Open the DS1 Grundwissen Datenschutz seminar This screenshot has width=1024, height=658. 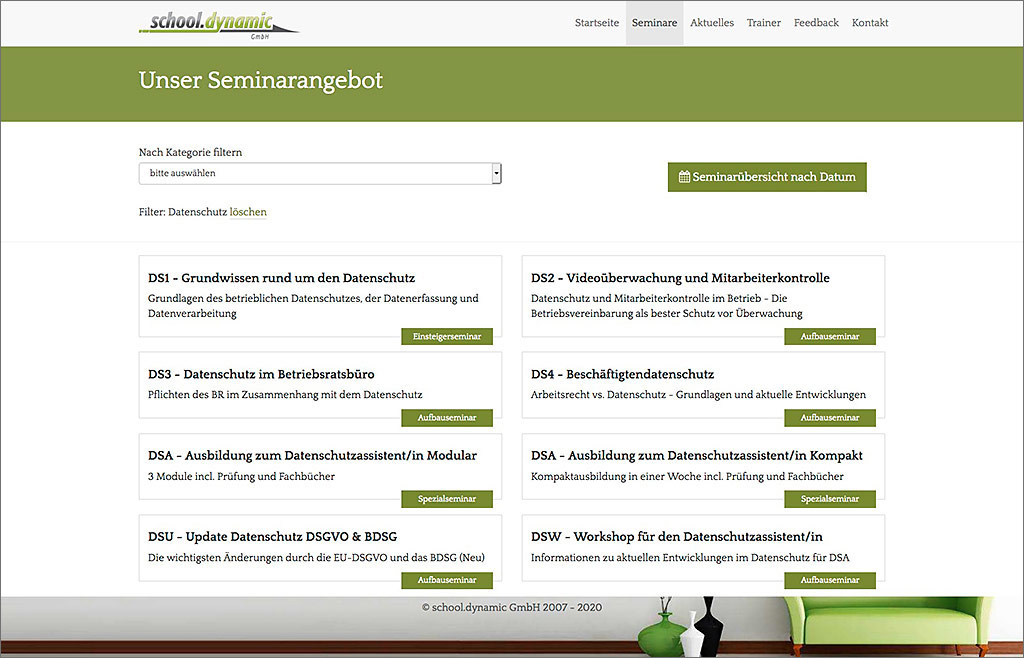click(281, 278)
